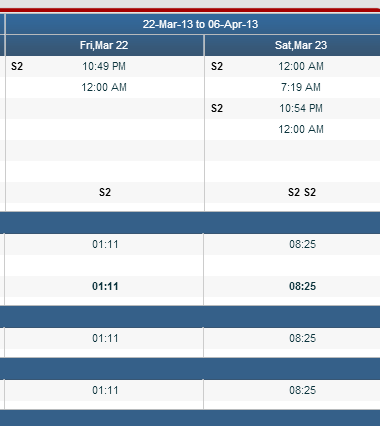Click the bottom-most 08:25 value
Screen dimensions: 382x429
302,391
